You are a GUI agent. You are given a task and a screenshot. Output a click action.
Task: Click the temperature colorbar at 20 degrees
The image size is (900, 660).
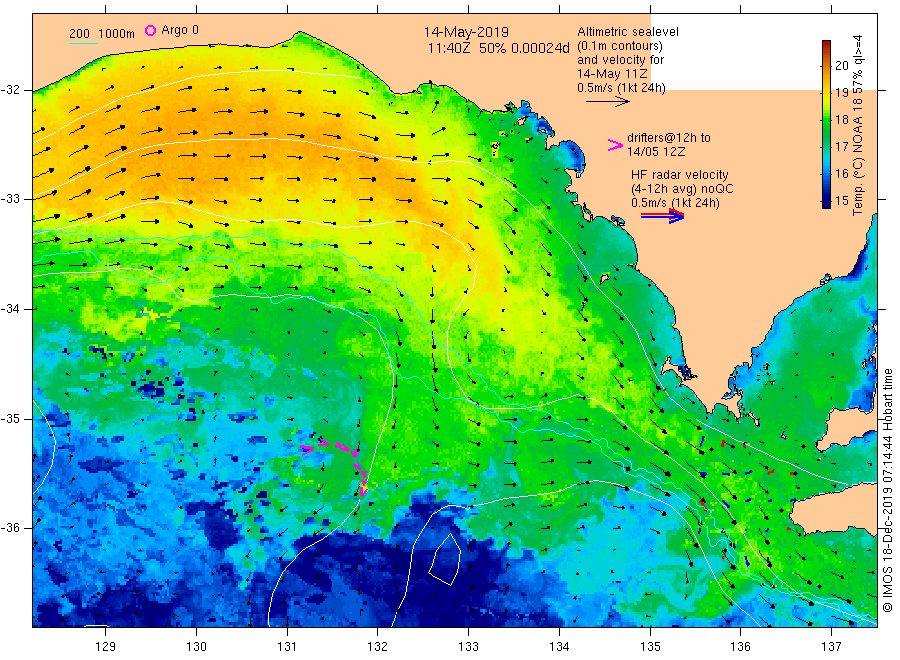pyautogui.click(x=826, y=65)
